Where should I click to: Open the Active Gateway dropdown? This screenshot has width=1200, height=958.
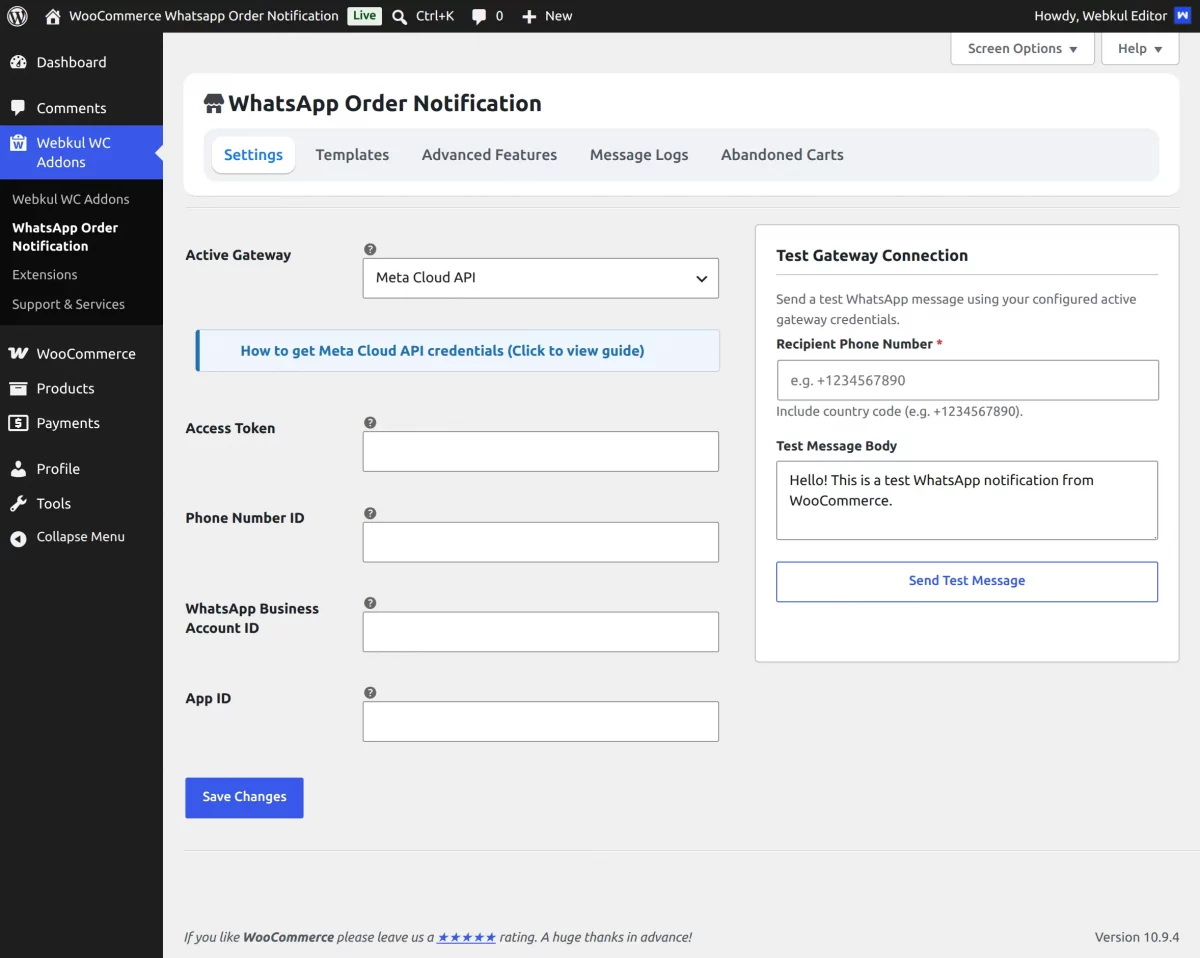[541, 278]
